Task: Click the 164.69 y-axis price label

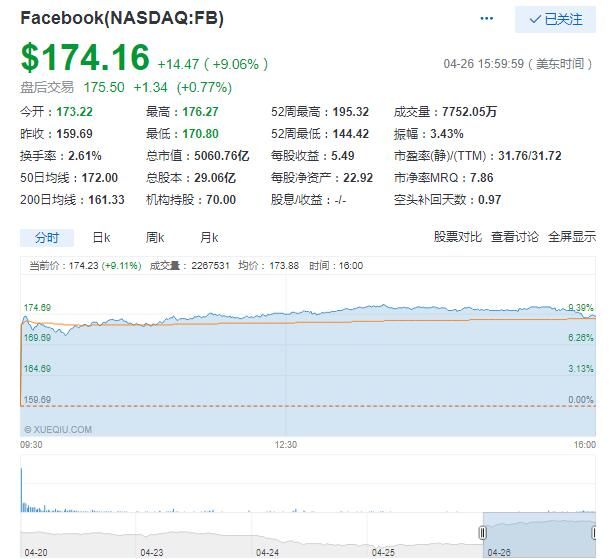Action: [x=37, y=368]
